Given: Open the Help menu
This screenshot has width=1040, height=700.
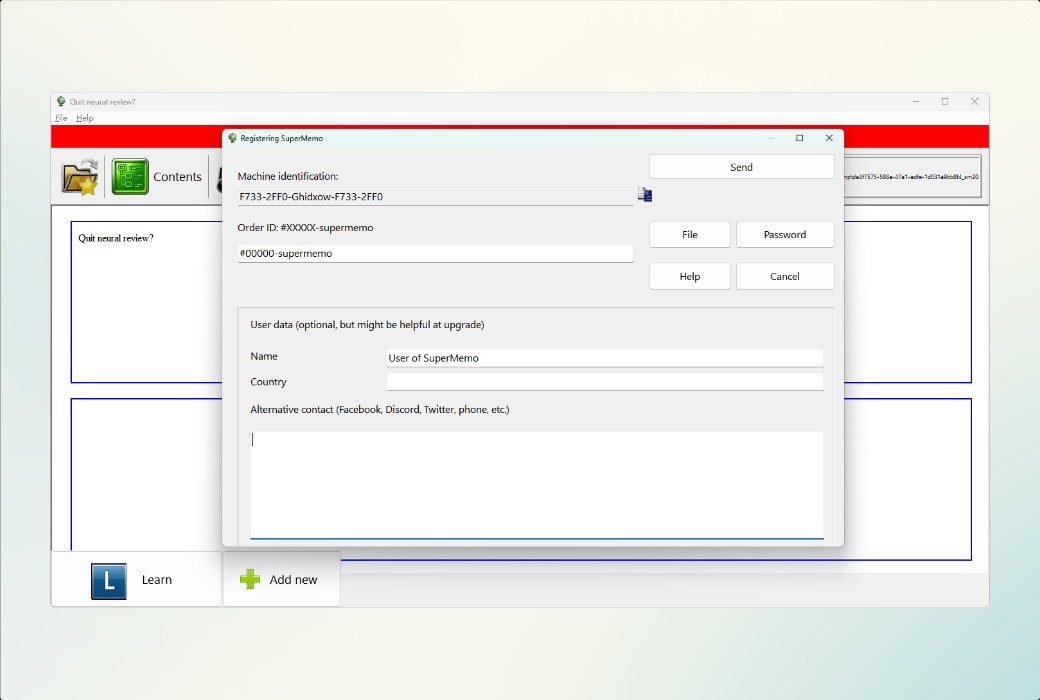Looking at the screenshot, I should pyautogui.click(x=85, y=117).
